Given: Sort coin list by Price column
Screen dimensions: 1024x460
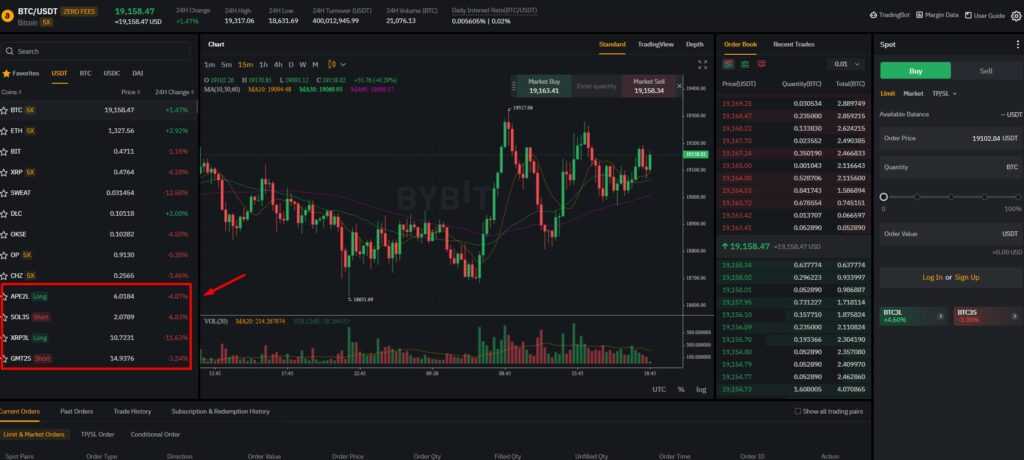Looking at the screenshot, I should [131, 92].
